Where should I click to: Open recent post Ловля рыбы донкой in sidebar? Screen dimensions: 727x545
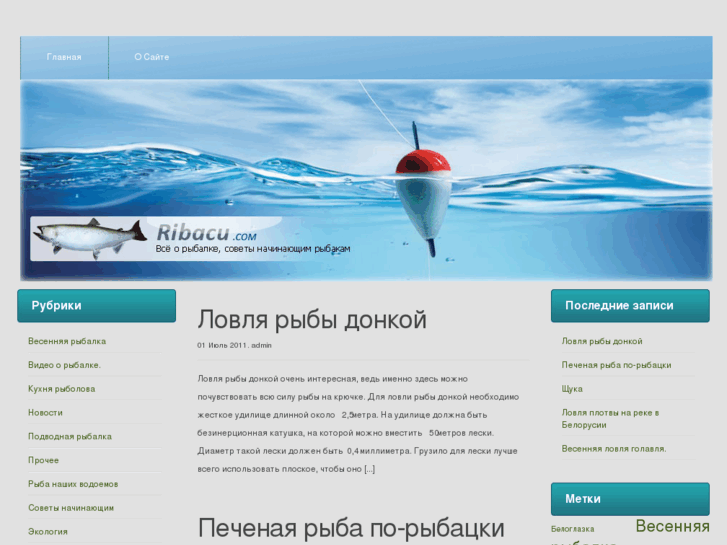602,341
